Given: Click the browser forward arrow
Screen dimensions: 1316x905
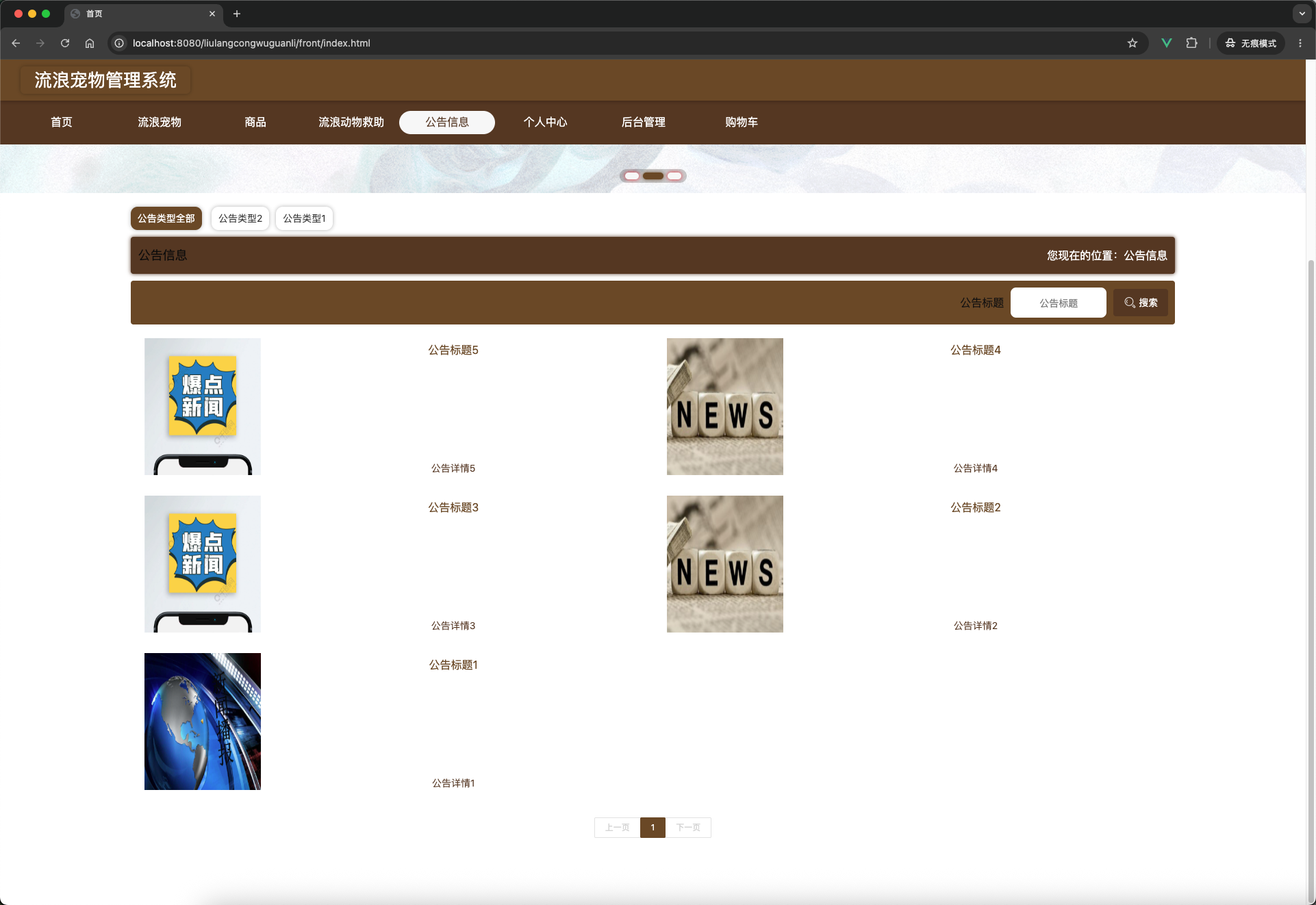Looking at the screenshot, I should click(40, 43).
